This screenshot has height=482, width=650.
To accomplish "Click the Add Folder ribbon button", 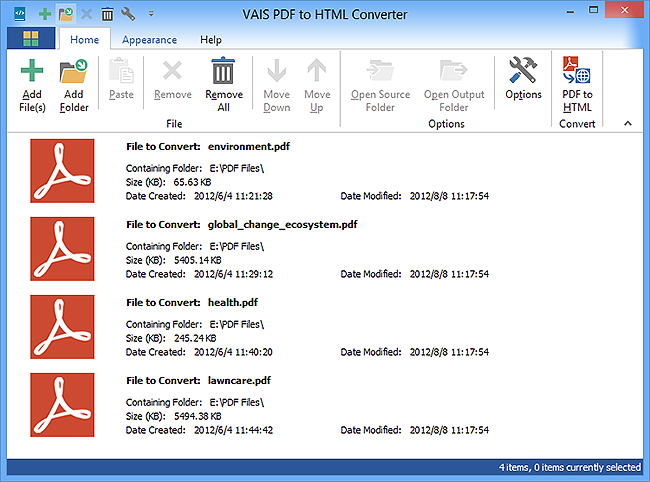I will pyautogui.click(x=74, y=85).
